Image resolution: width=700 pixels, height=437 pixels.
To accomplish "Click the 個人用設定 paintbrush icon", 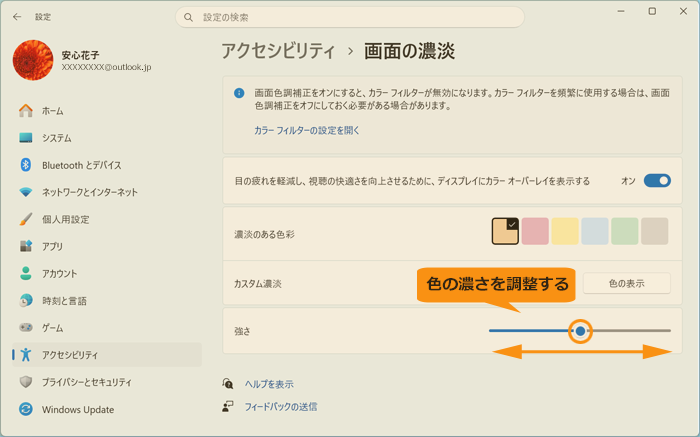I will 26,219.
